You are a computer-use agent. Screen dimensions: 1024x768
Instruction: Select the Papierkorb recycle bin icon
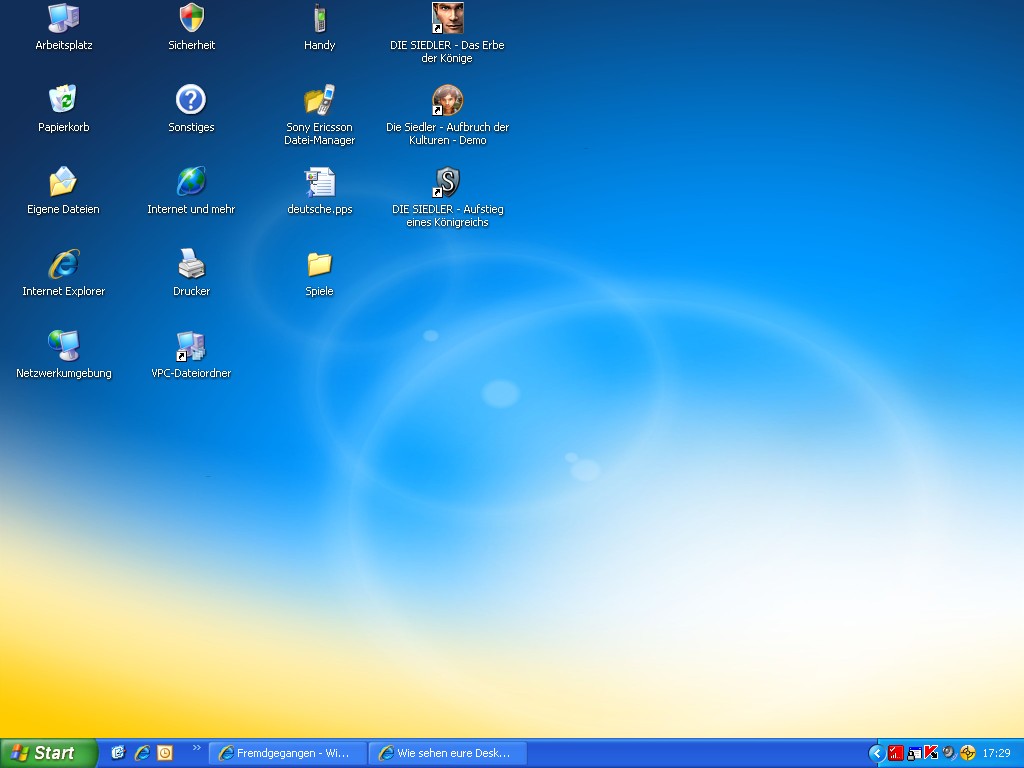point(63,100)
